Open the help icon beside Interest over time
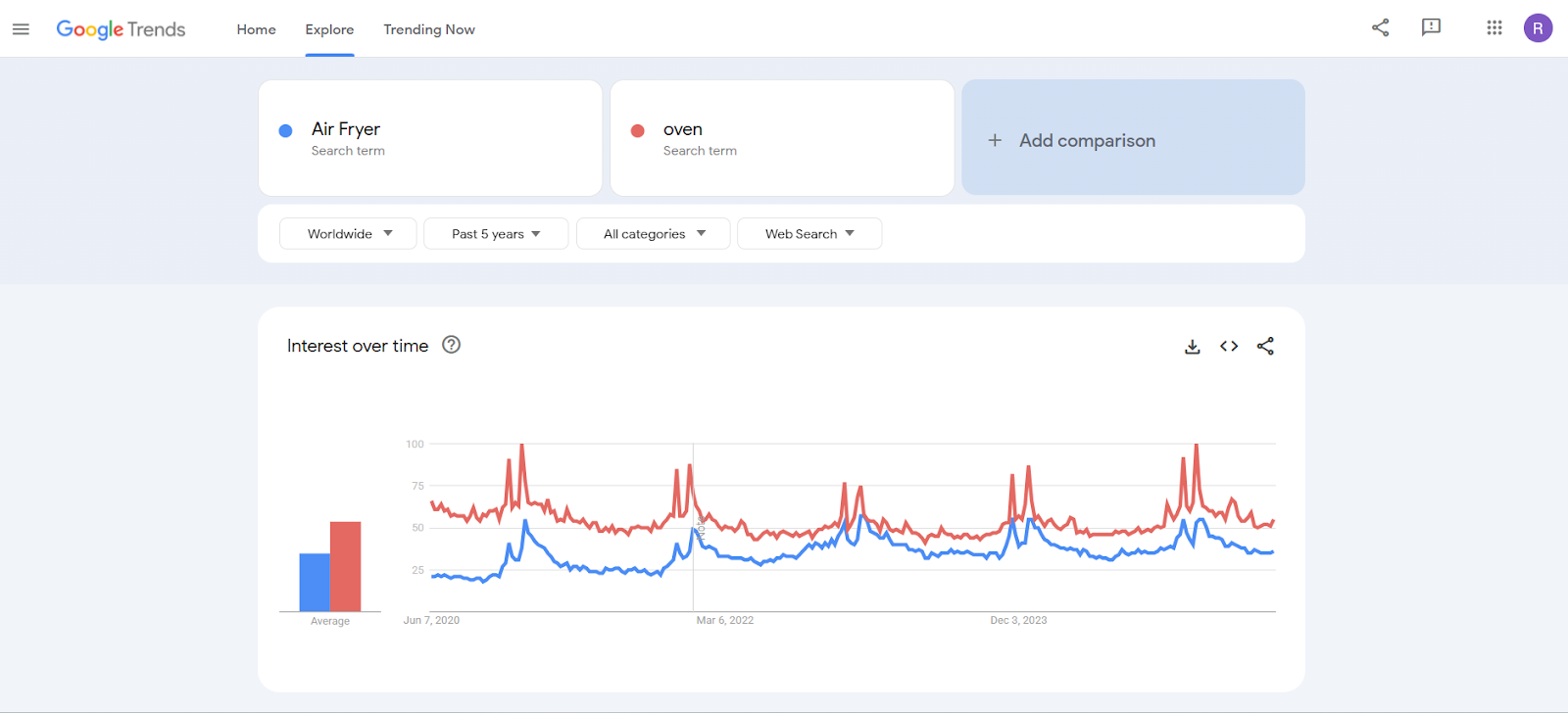The image size is (1568, 713). 451,345
